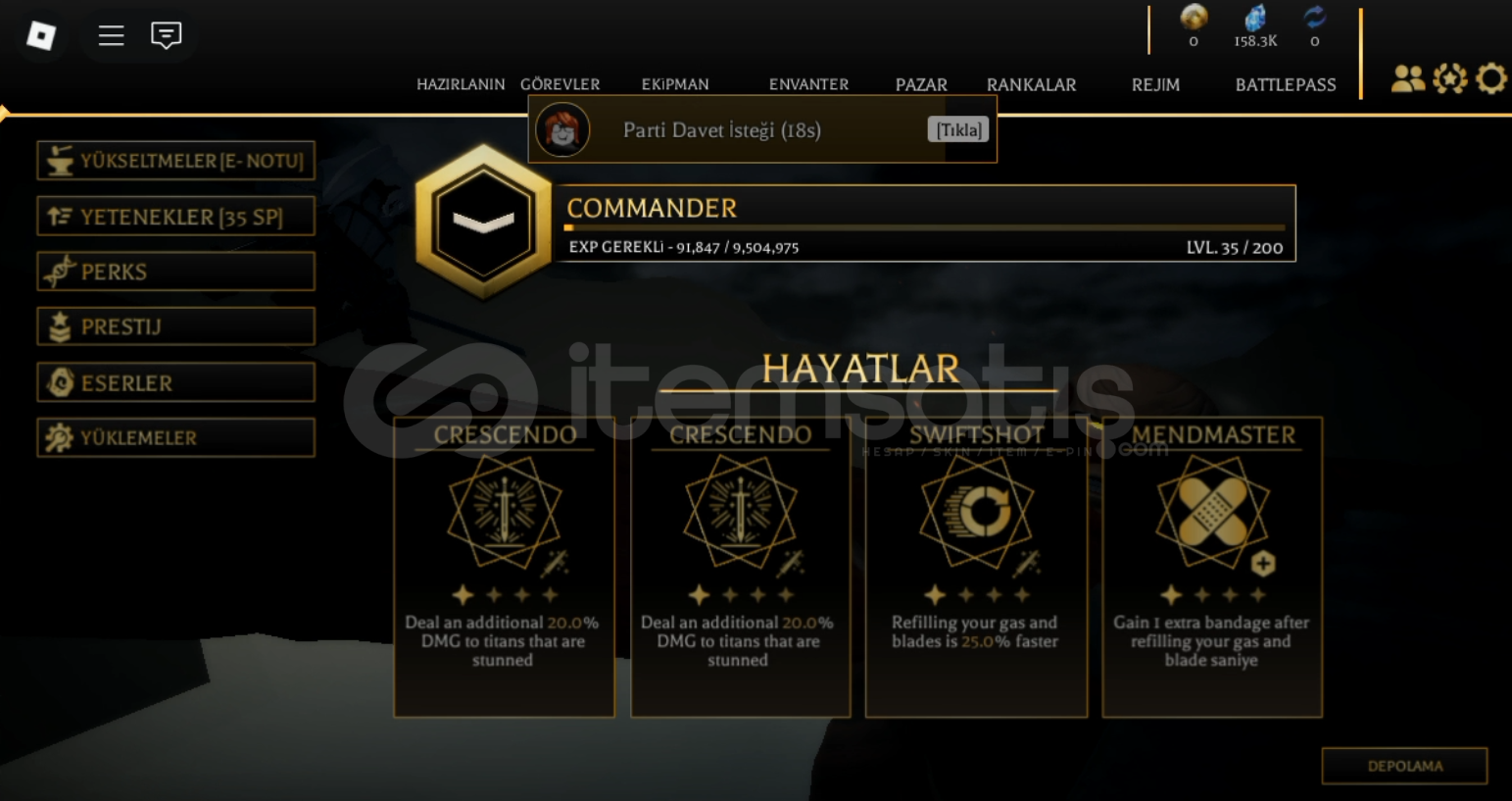Open the Roblox logo menu
Viewport: 1512px width, 801px height.
[41, 35]
